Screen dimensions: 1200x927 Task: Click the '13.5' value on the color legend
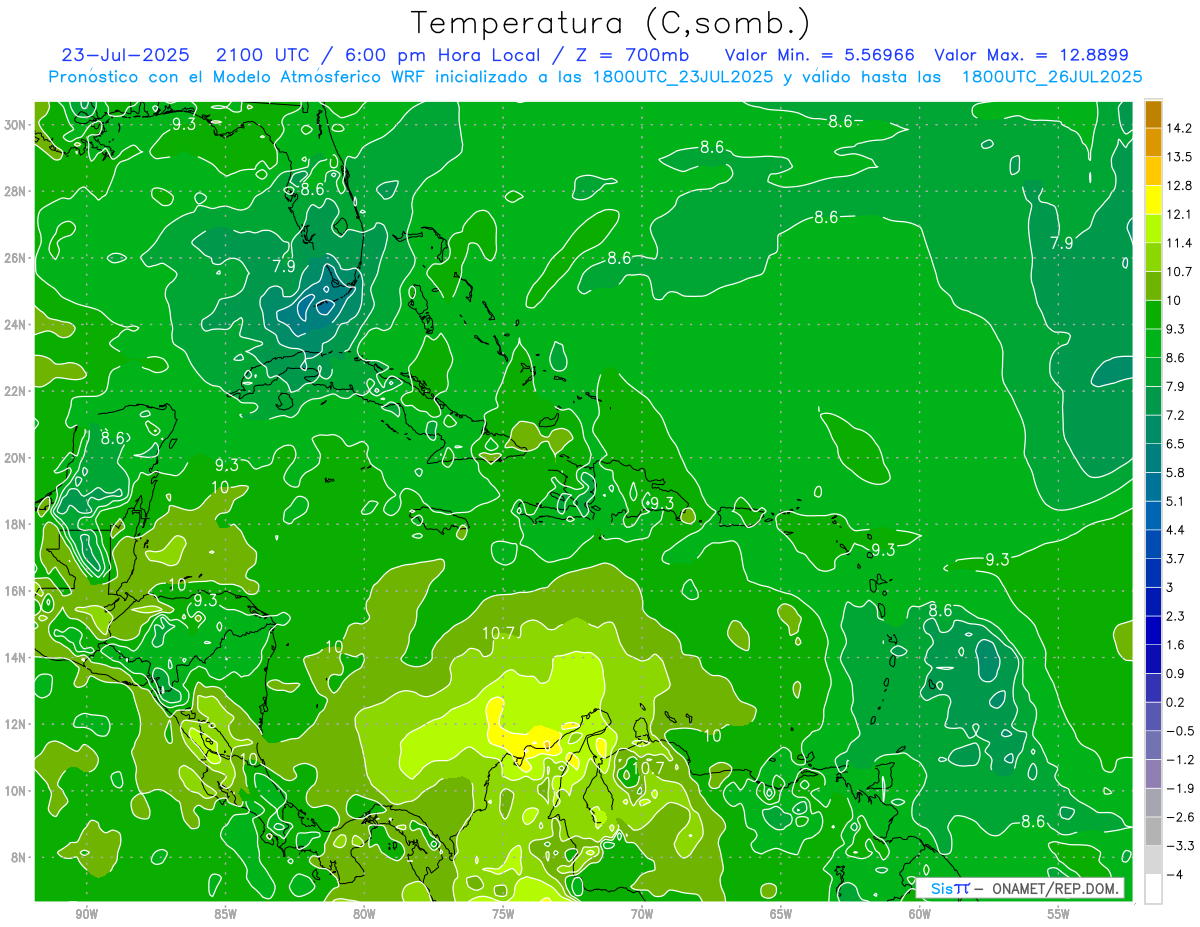pos(1179,157)
